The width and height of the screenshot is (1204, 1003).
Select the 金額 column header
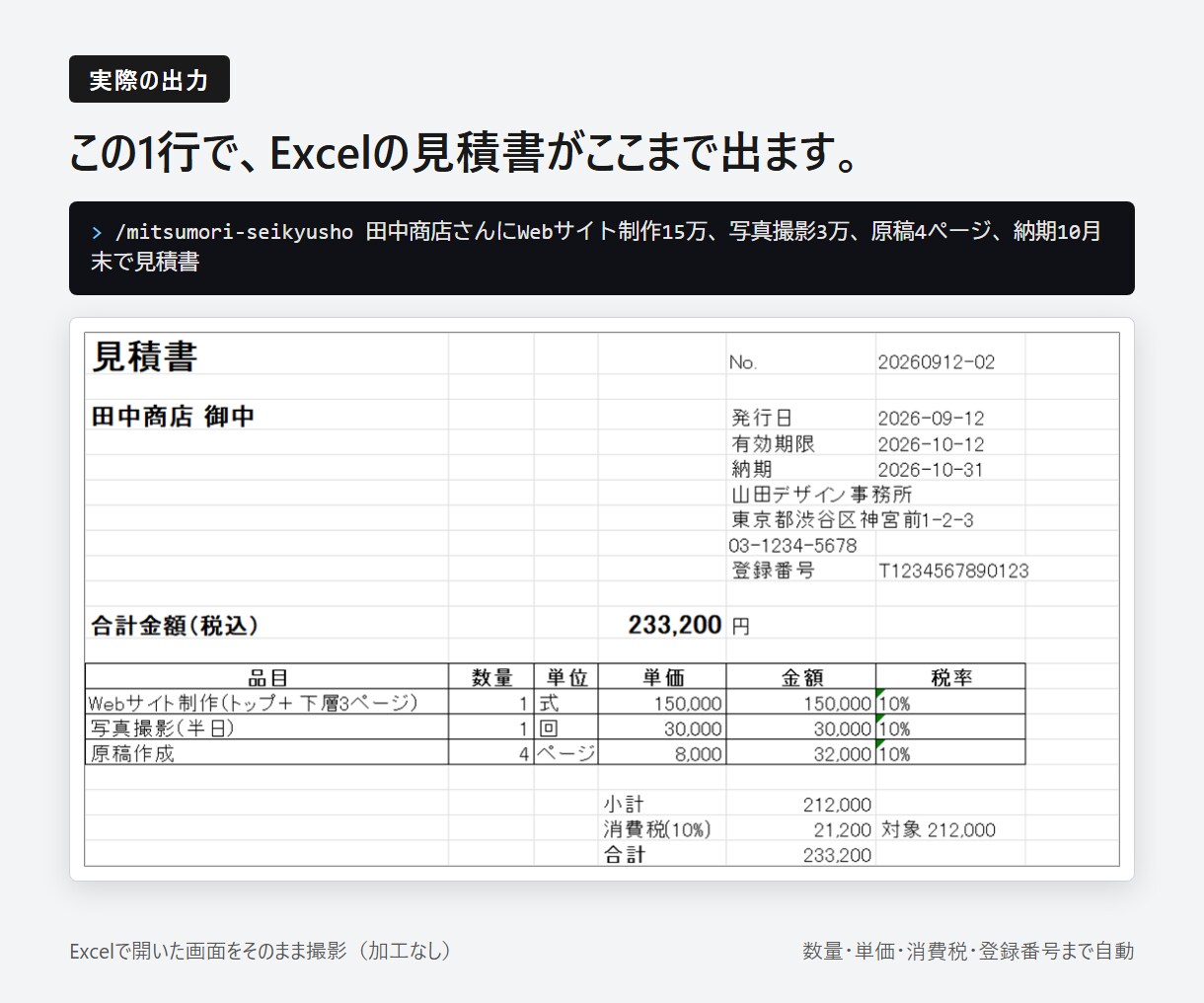(801, 677)
